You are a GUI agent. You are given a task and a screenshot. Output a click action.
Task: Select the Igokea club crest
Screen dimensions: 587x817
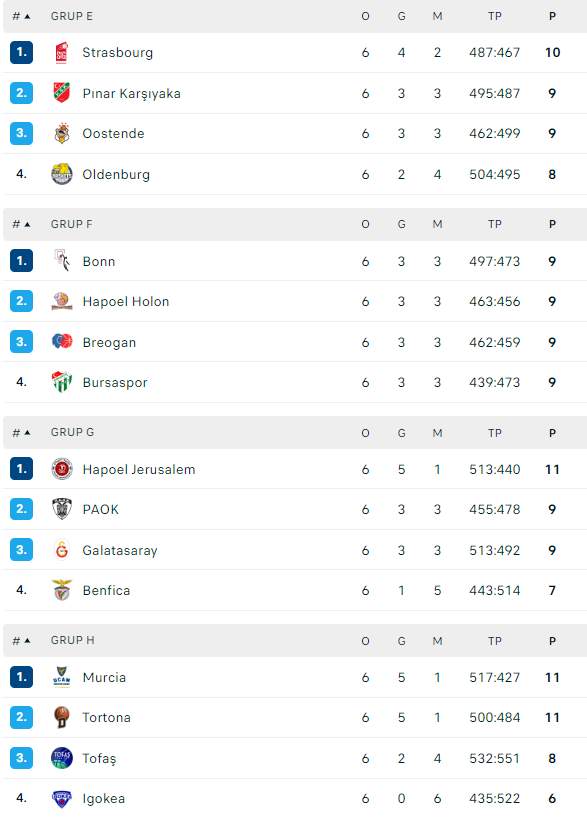61,798
